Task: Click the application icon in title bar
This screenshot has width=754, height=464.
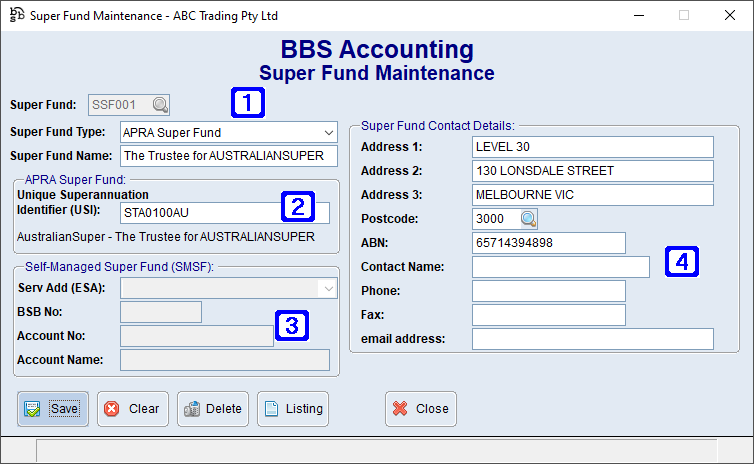Action: pyautogui.click(x=16, y=16)
